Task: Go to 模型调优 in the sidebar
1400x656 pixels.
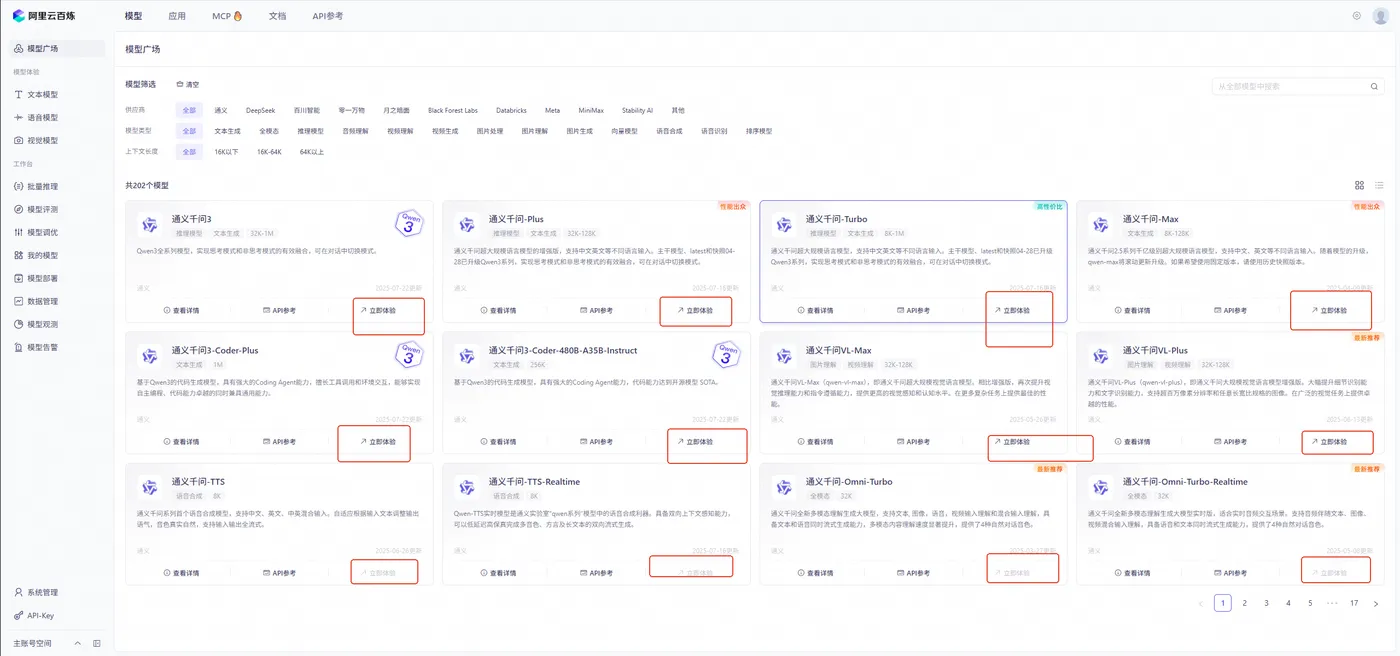Action: (35, 232)
